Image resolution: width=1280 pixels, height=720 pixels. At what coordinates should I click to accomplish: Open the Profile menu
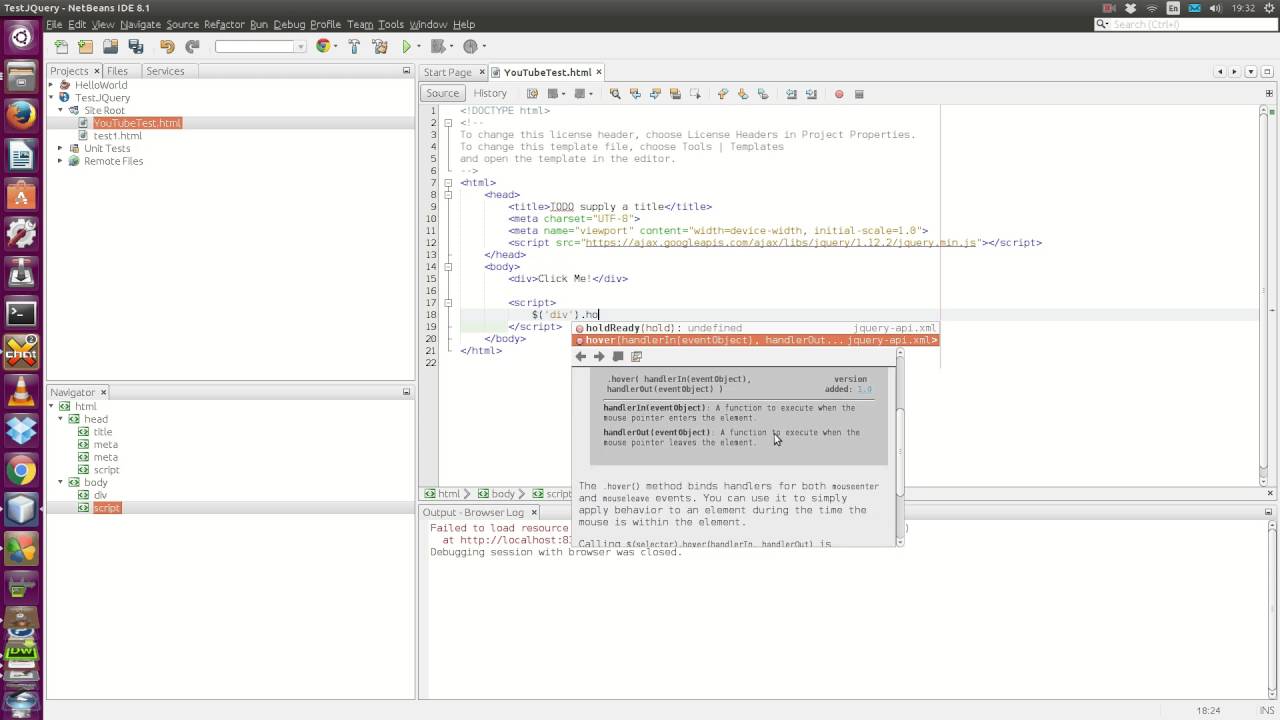(325, 24)
